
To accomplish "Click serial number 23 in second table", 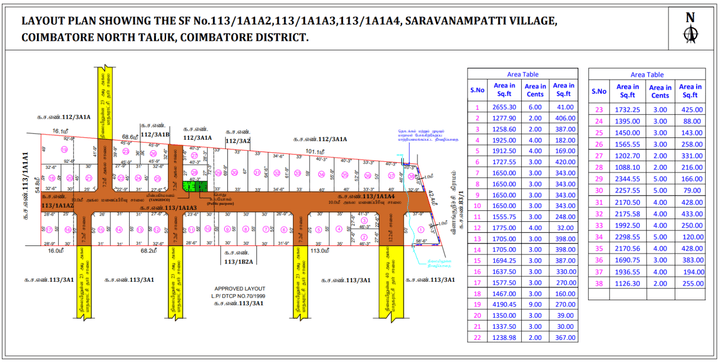I will pyautogui.click(x=599, y=110).
